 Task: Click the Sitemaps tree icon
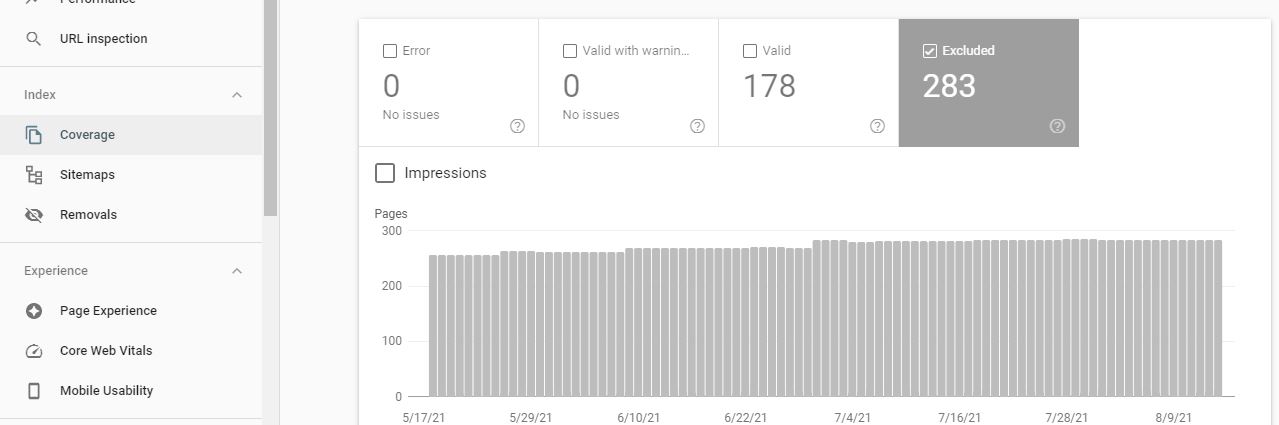pyautogui.click(x=34, y=175)
